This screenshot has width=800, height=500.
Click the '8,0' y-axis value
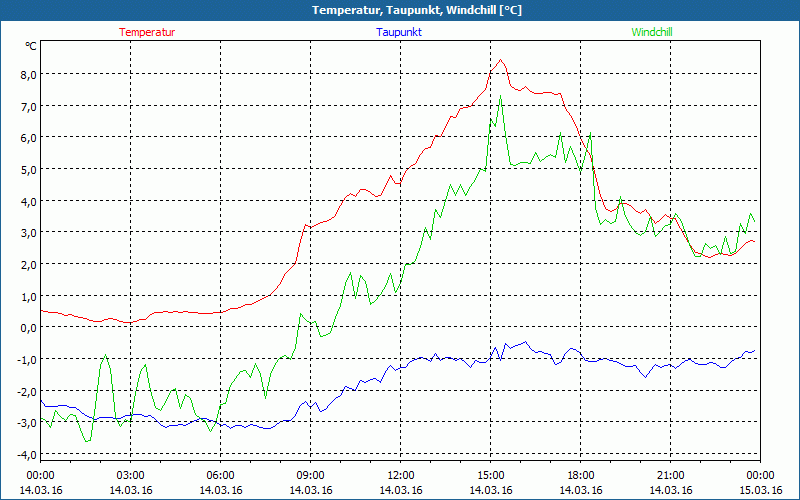29,74
